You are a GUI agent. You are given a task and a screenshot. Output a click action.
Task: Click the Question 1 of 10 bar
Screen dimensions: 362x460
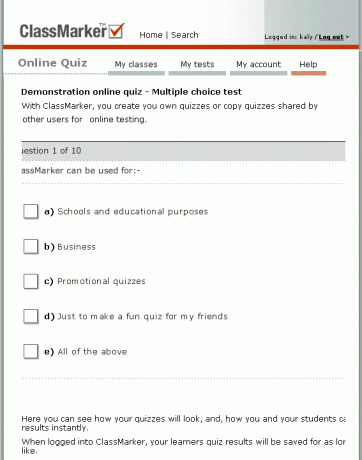click(x=184, y=151)
